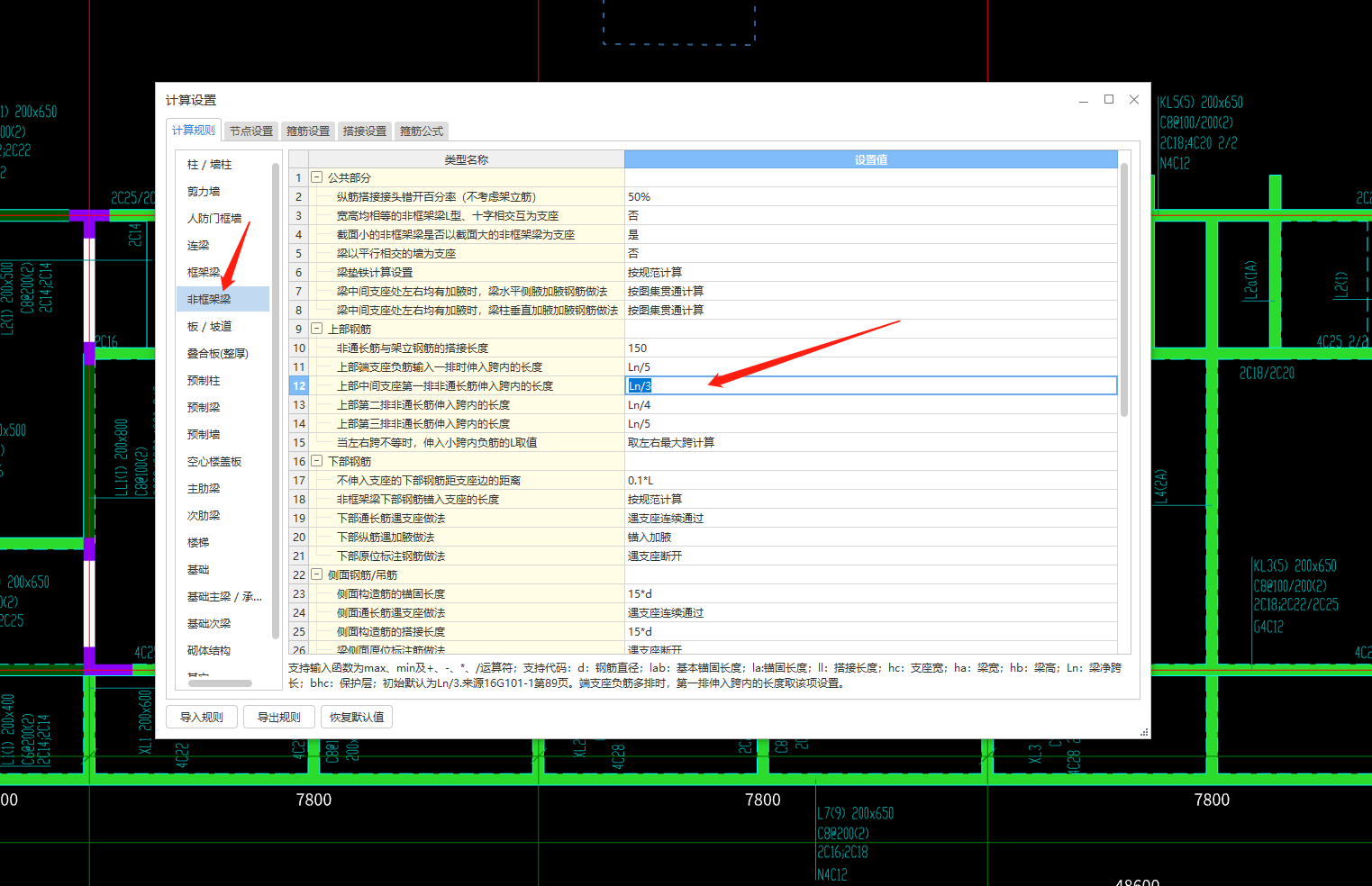Click the settings table vertical scrollbar
This screenshot has width=1372, height=886.
pyautogui.click(x=1124, y=290)
